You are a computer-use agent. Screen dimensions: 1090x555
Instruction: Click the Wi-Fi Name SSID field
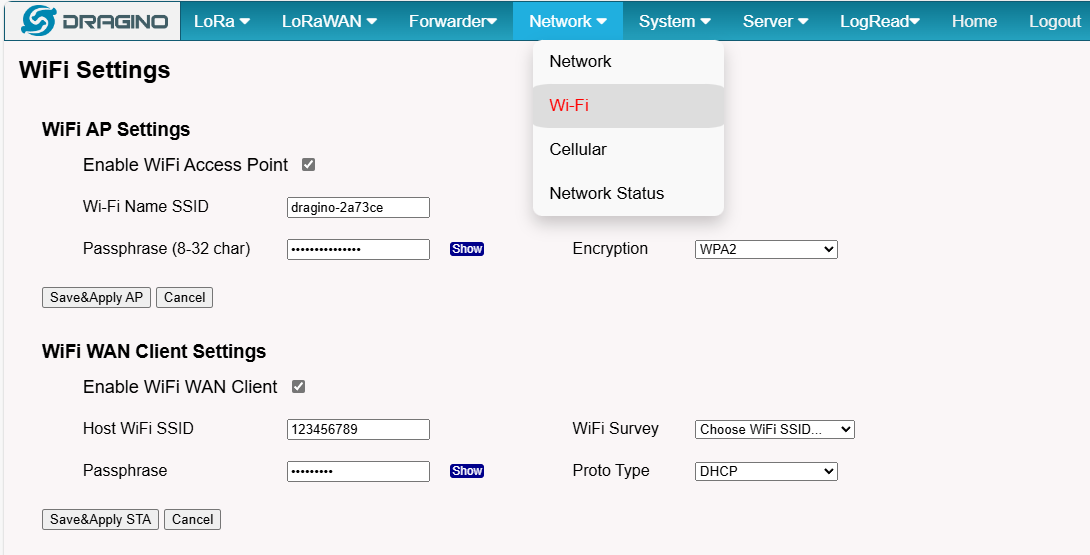(358, 207)
